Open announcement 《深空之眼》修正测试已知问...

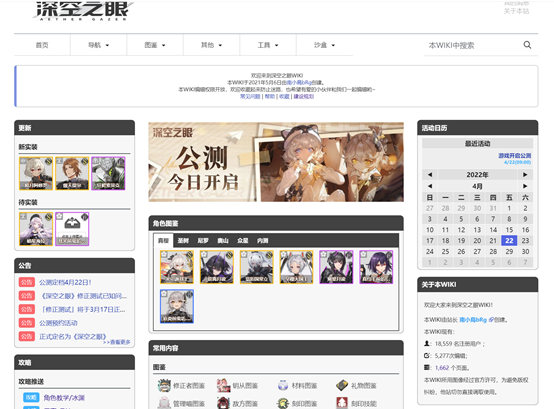tap(83, 296)
